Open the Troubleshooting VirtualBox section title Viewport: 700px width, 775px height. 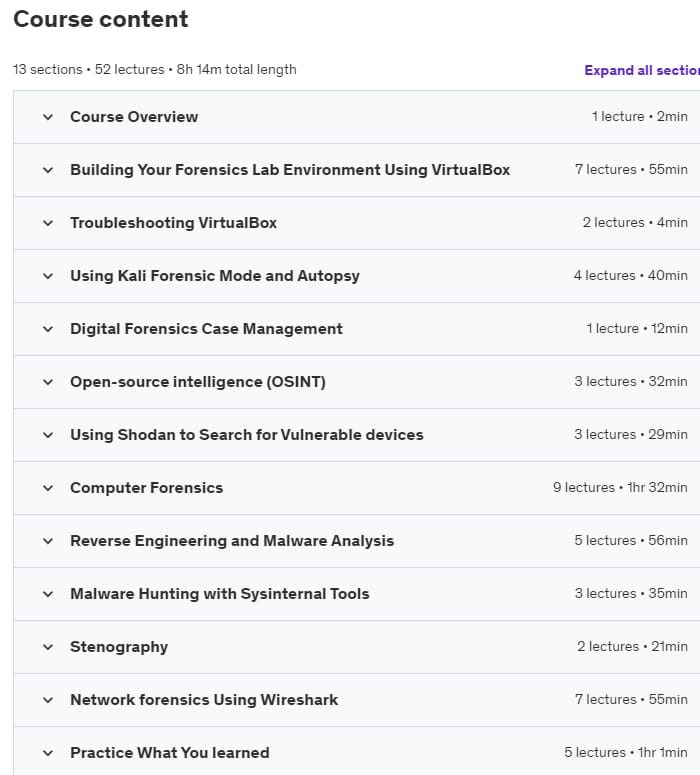[x=174, y=223]
